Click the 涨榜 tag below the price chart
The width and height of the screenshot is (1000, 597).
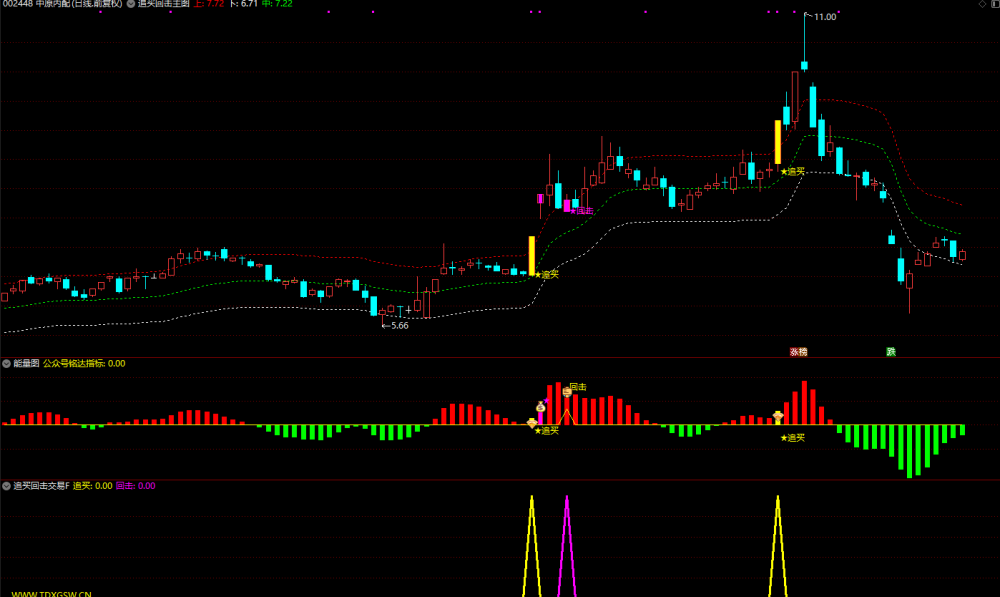(x=798, y=352)
